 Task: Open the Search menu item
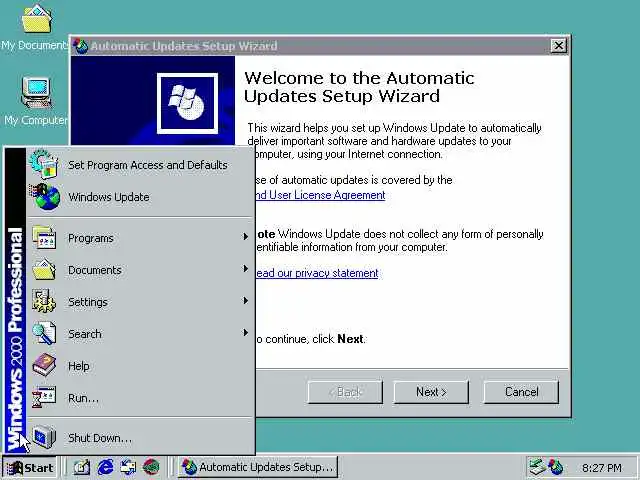(x=140, y=333)
